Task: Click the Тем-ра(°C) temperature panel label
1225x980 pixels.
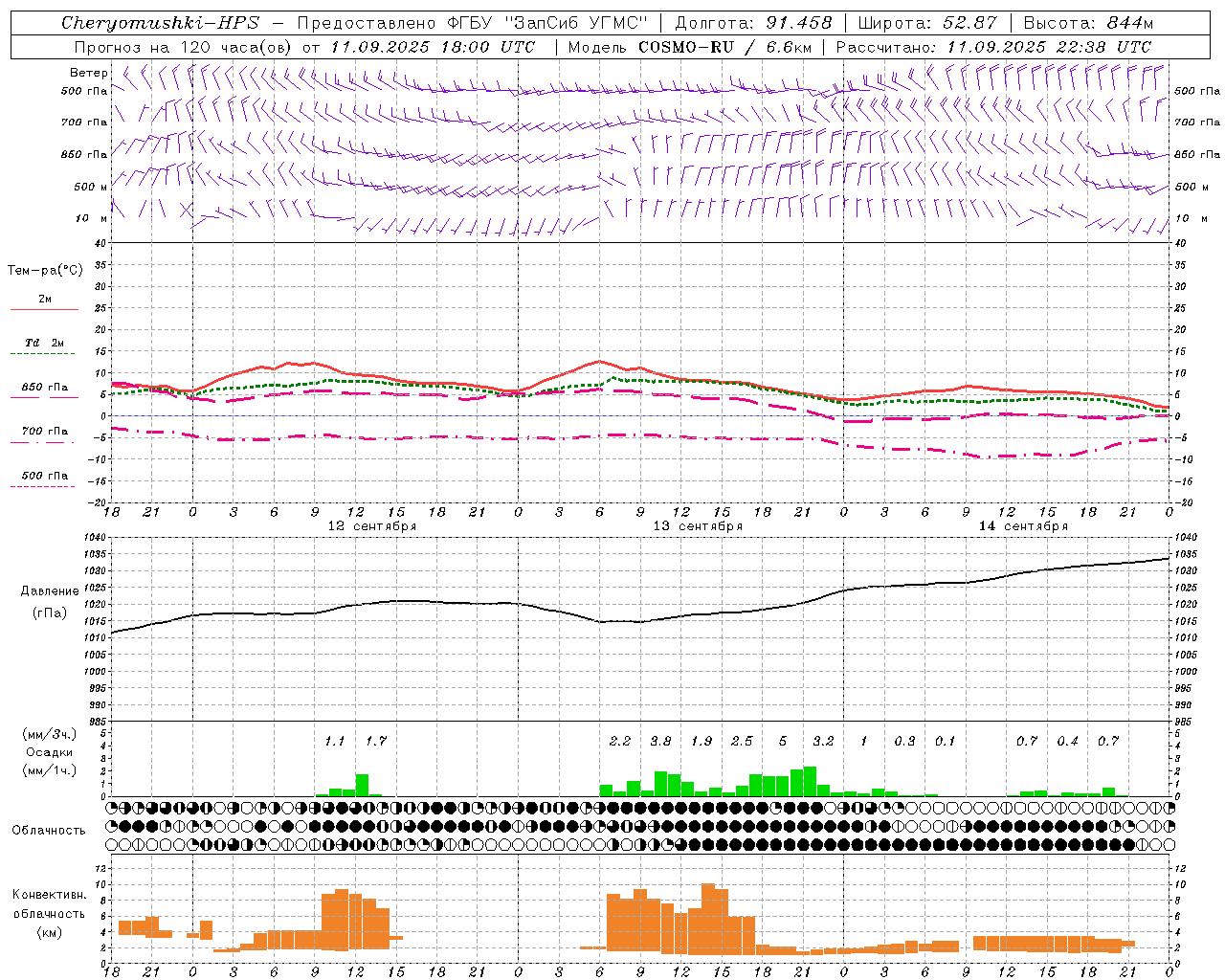Action: [45, 271]
